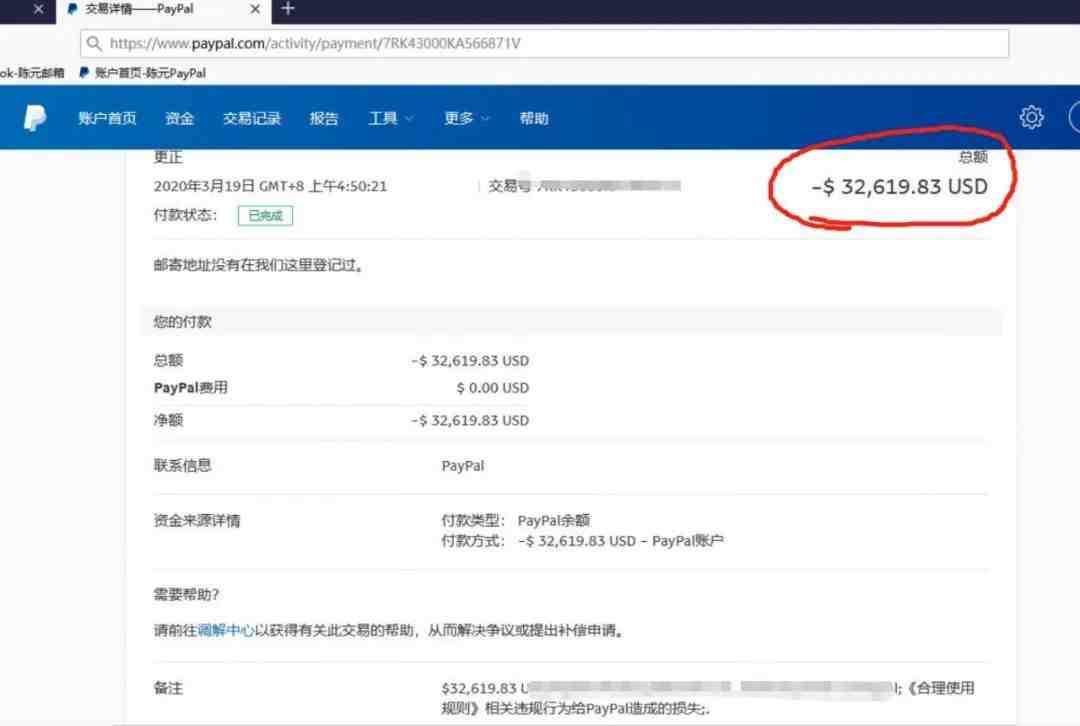This screenshot has height=726, width=1080.
Task: Click the 交易号 label
Action: [509, 186]
